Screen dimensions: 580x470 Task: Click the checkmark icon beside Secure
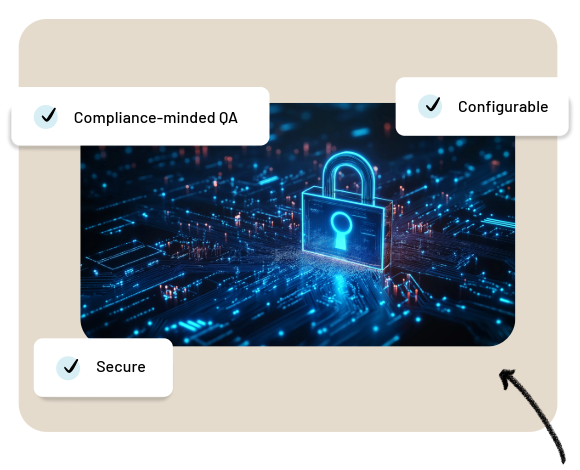(68, 368)
